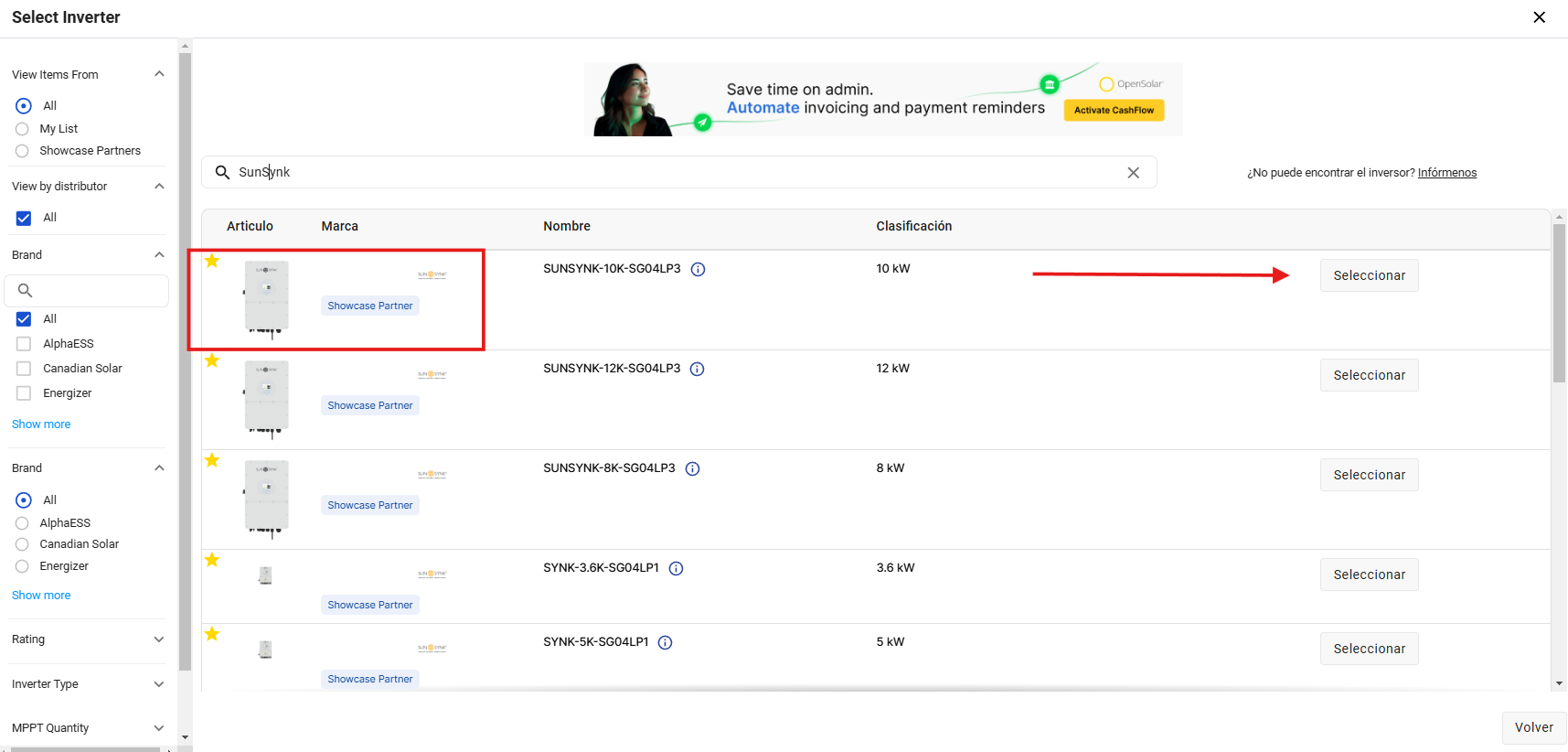
Task: Select the Showcase Partners radio option
Action: click(22, 151)
